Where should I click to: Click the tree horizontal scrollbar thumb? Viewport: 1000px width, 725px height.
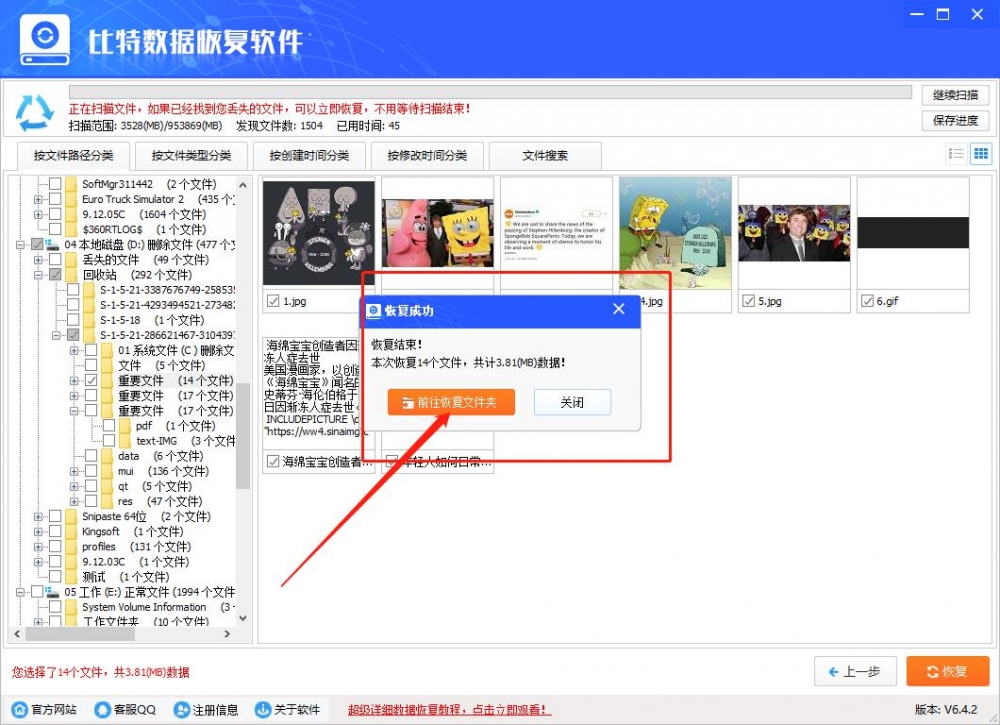click(80, 634)
